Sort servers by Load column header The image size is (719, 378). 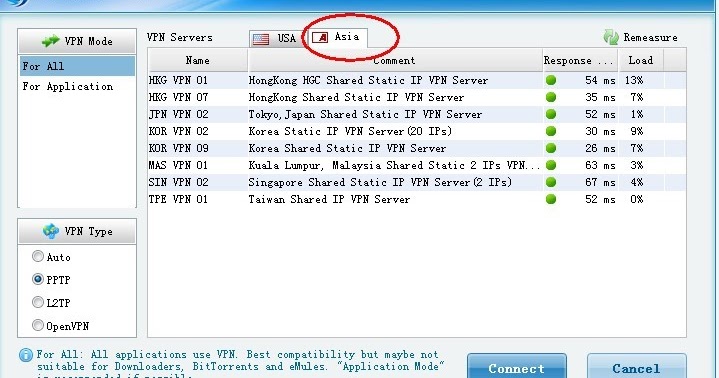(641, 60)
